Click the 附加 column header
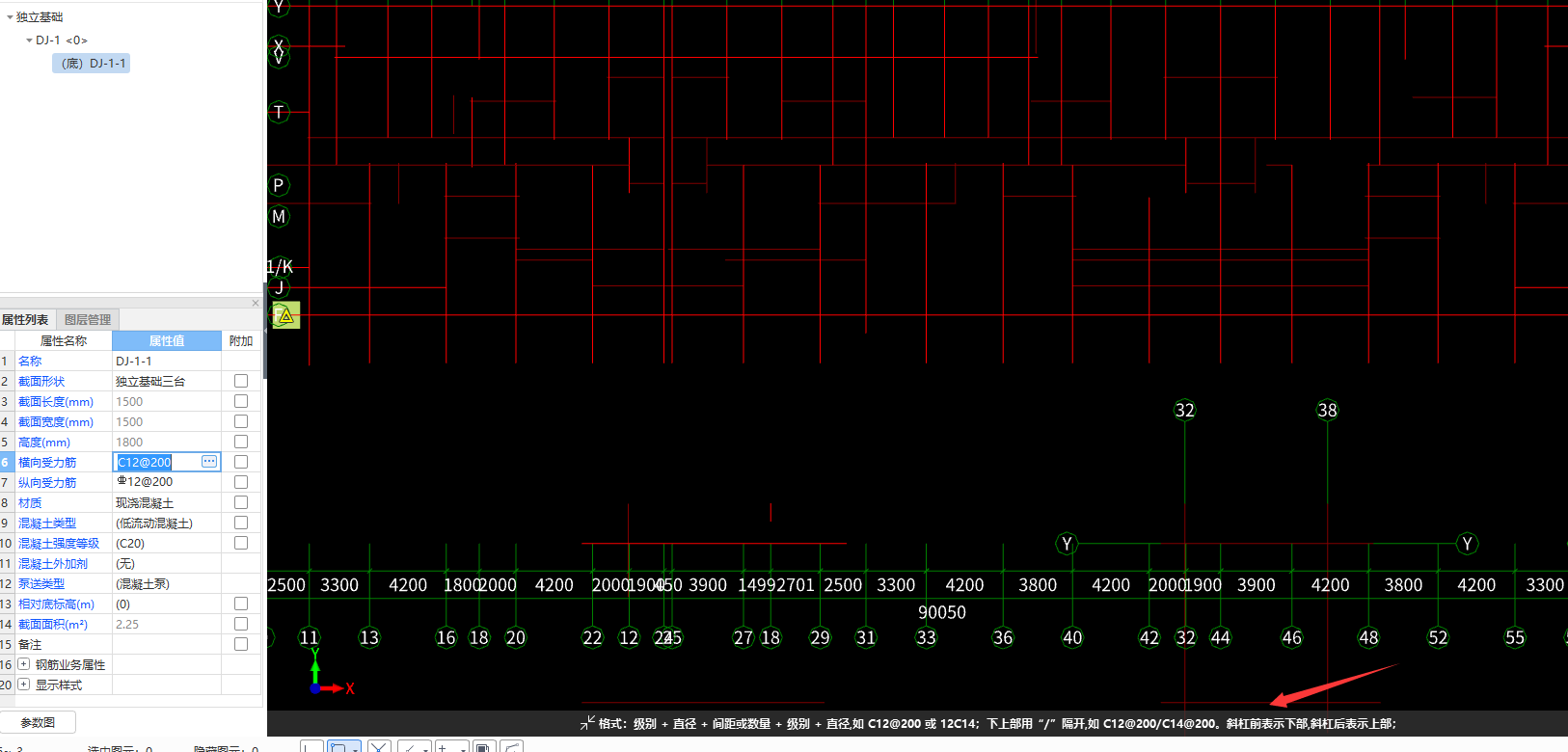The image size is (1568, 752). pyautogui.click(x=241, y=340)
